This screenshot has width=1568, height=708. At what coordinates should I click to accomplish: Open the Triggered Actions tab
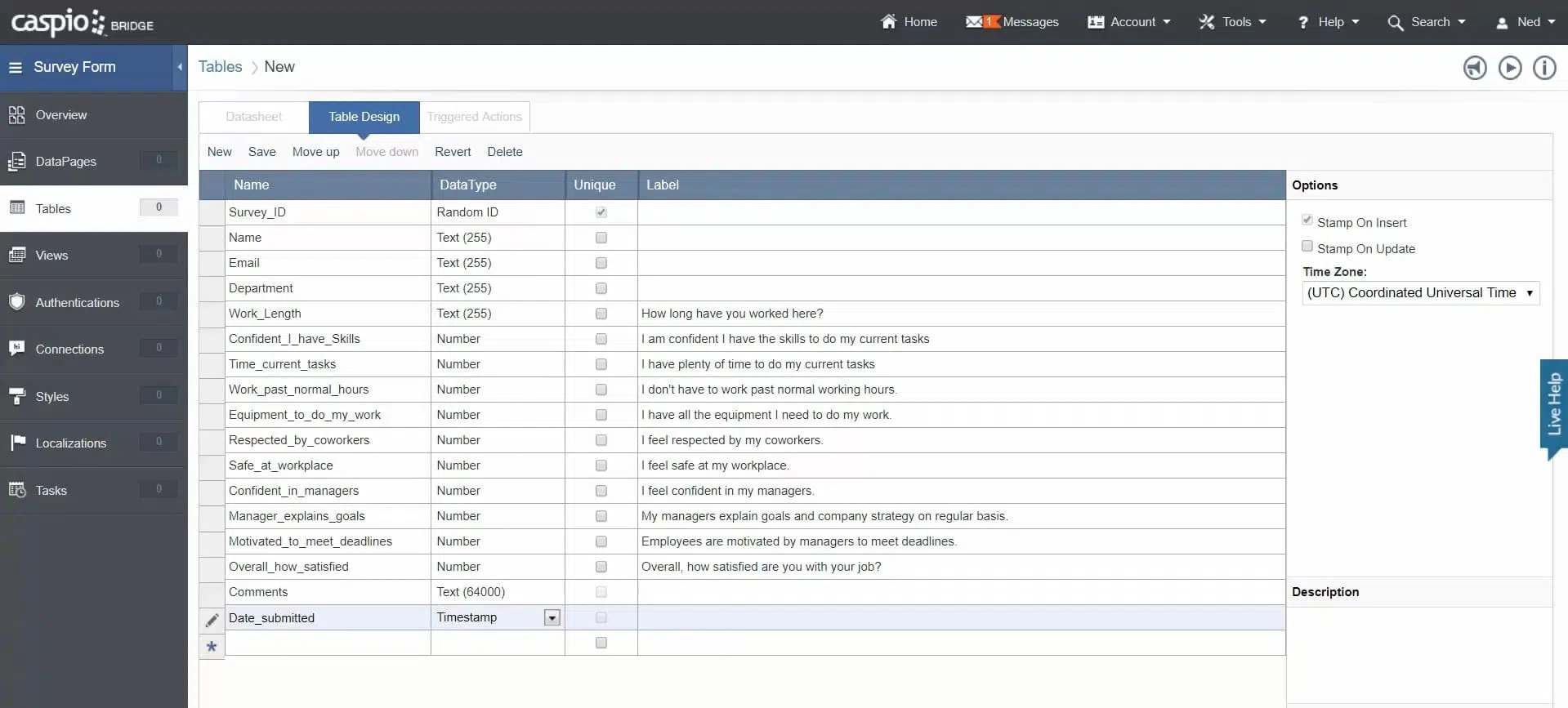474,117
